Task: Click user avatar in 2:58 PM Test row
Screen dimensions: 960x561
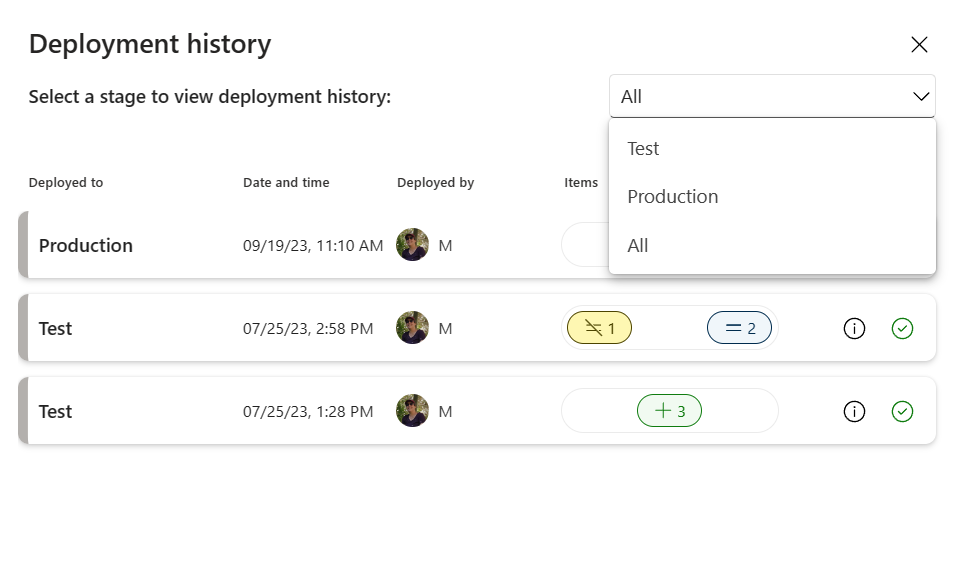Action: point(412,328)
